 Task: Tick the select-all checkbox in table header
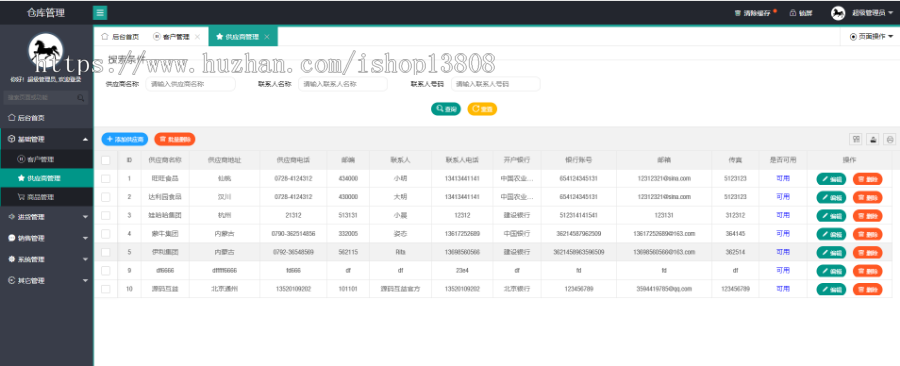point(106,160)
